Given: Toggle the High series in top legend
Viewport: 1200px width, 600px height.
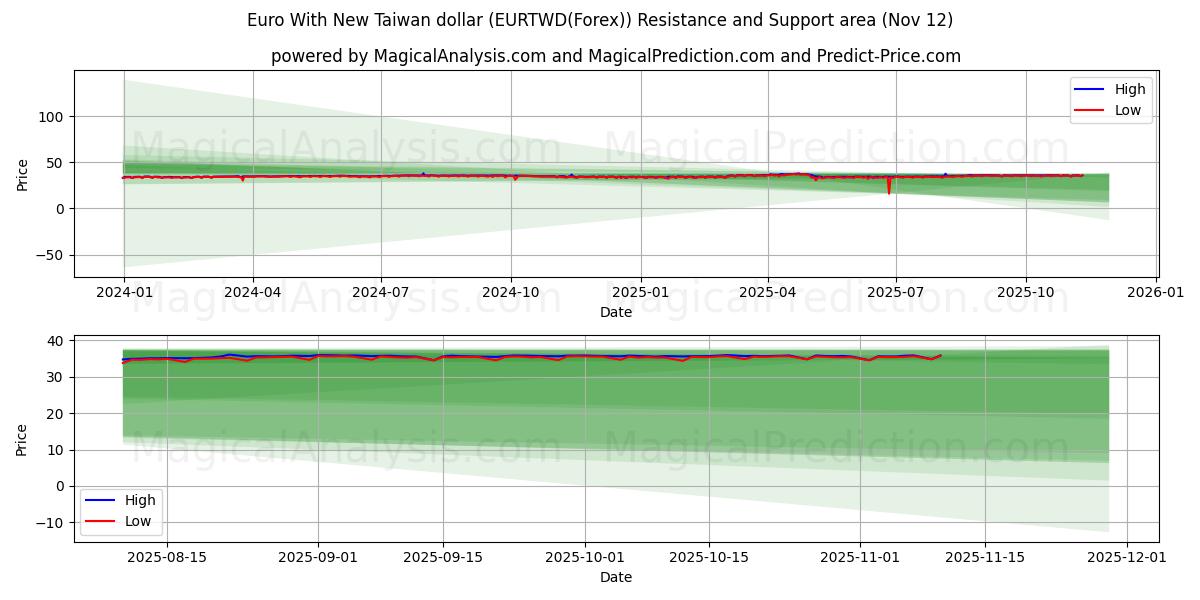Looking at the screenshot, I should [x=1122, y=89].
